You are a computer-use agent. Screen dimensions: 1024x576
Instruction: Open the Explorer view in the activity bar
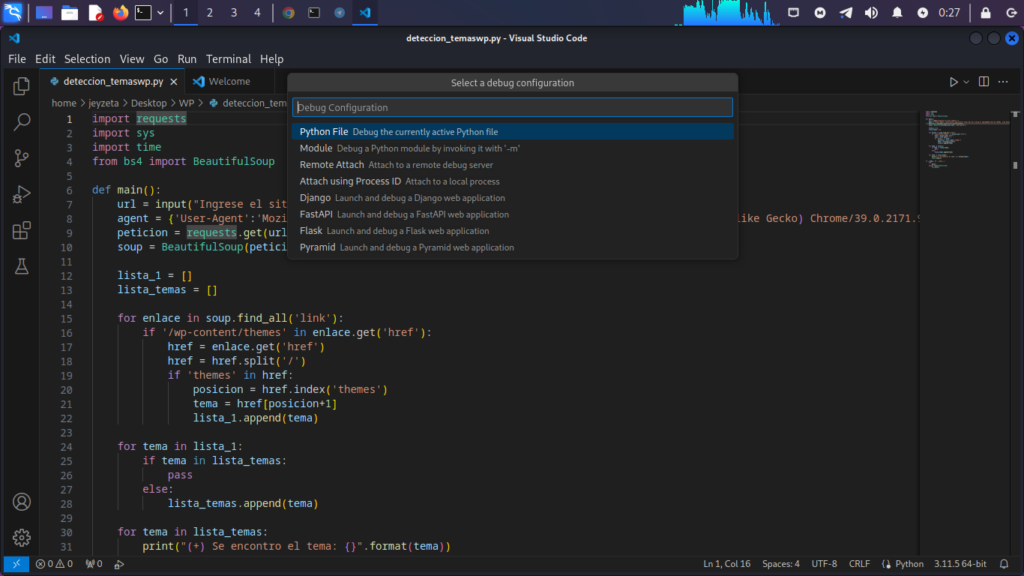coord(20,86)
